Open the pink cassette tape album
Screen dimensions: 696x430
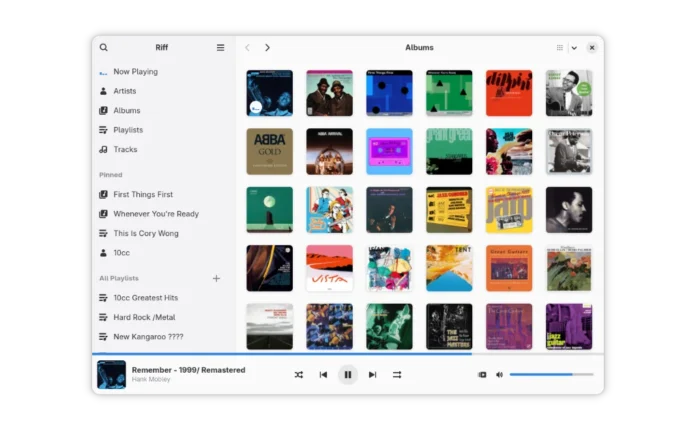pos(389,151)
